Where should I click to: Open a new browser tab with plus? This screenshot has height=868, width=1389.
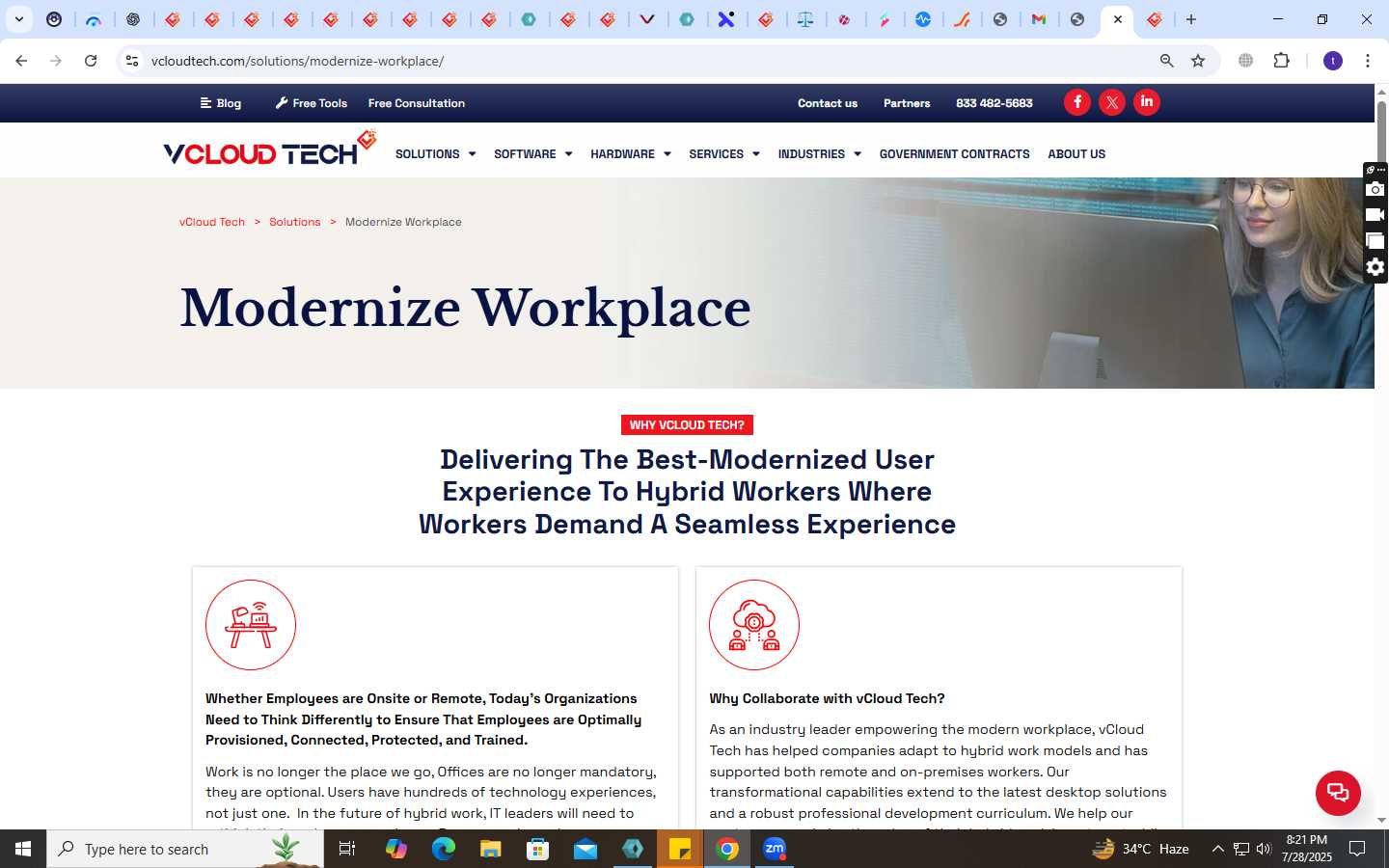point(1191,19)
